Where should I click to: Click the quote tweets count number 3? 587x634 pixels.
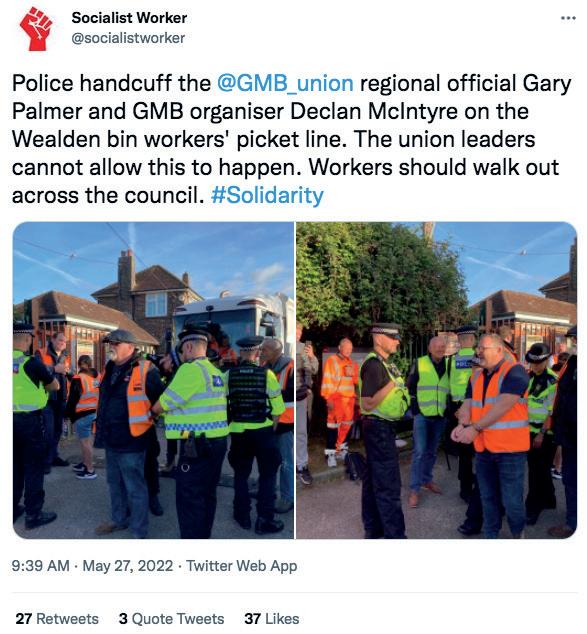click(123, 619)
